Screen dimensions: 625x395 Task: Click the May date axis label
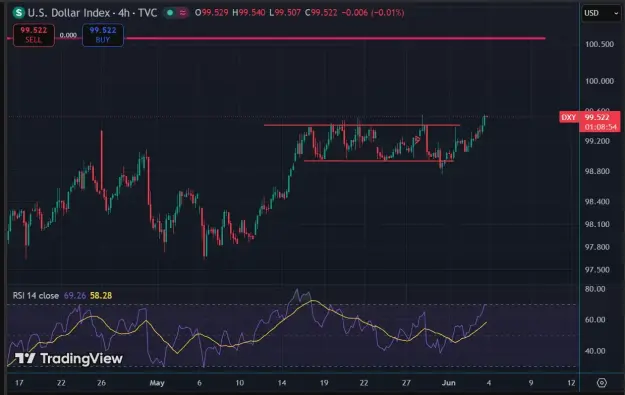[x=157, y=383]
